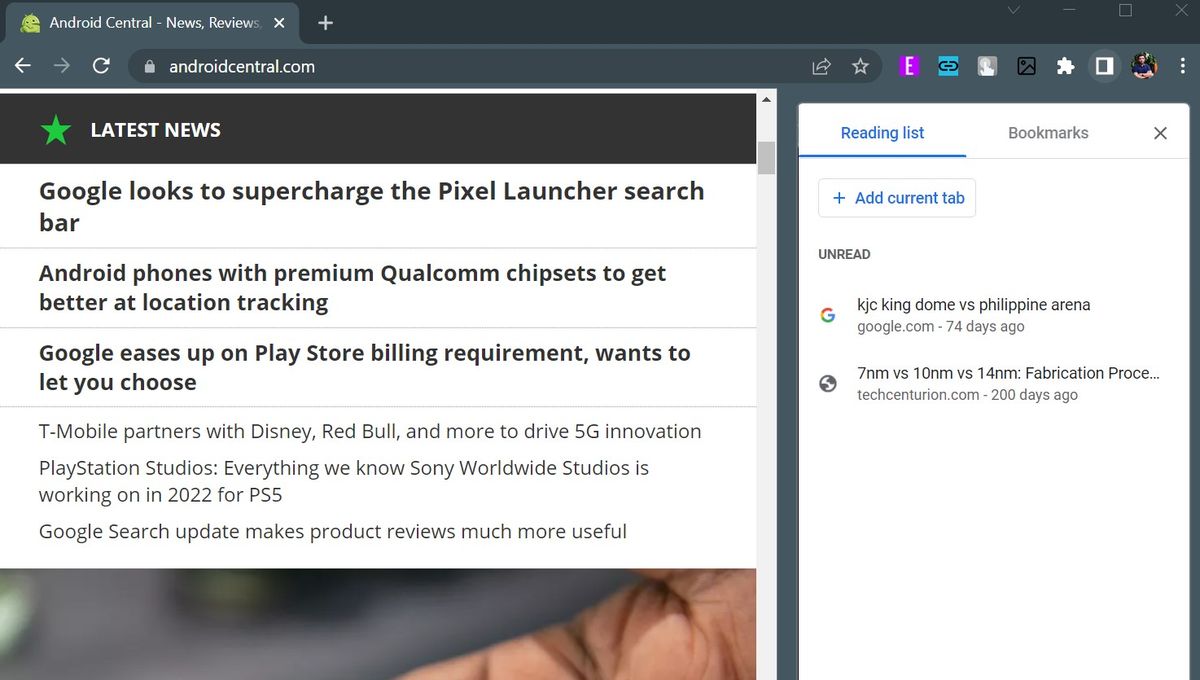
Task: Open the Extensions puzzle piece menu
Action: pyautogui.click(x=1065, y=65)
